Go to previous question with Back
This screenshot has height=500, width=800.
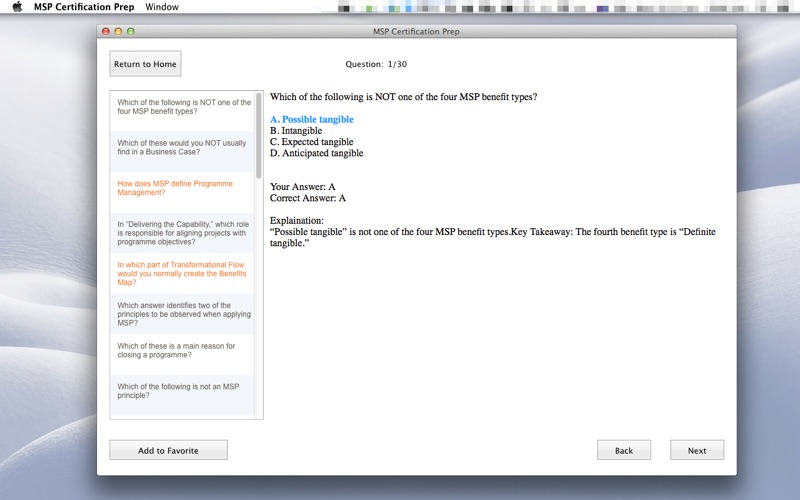623,451
